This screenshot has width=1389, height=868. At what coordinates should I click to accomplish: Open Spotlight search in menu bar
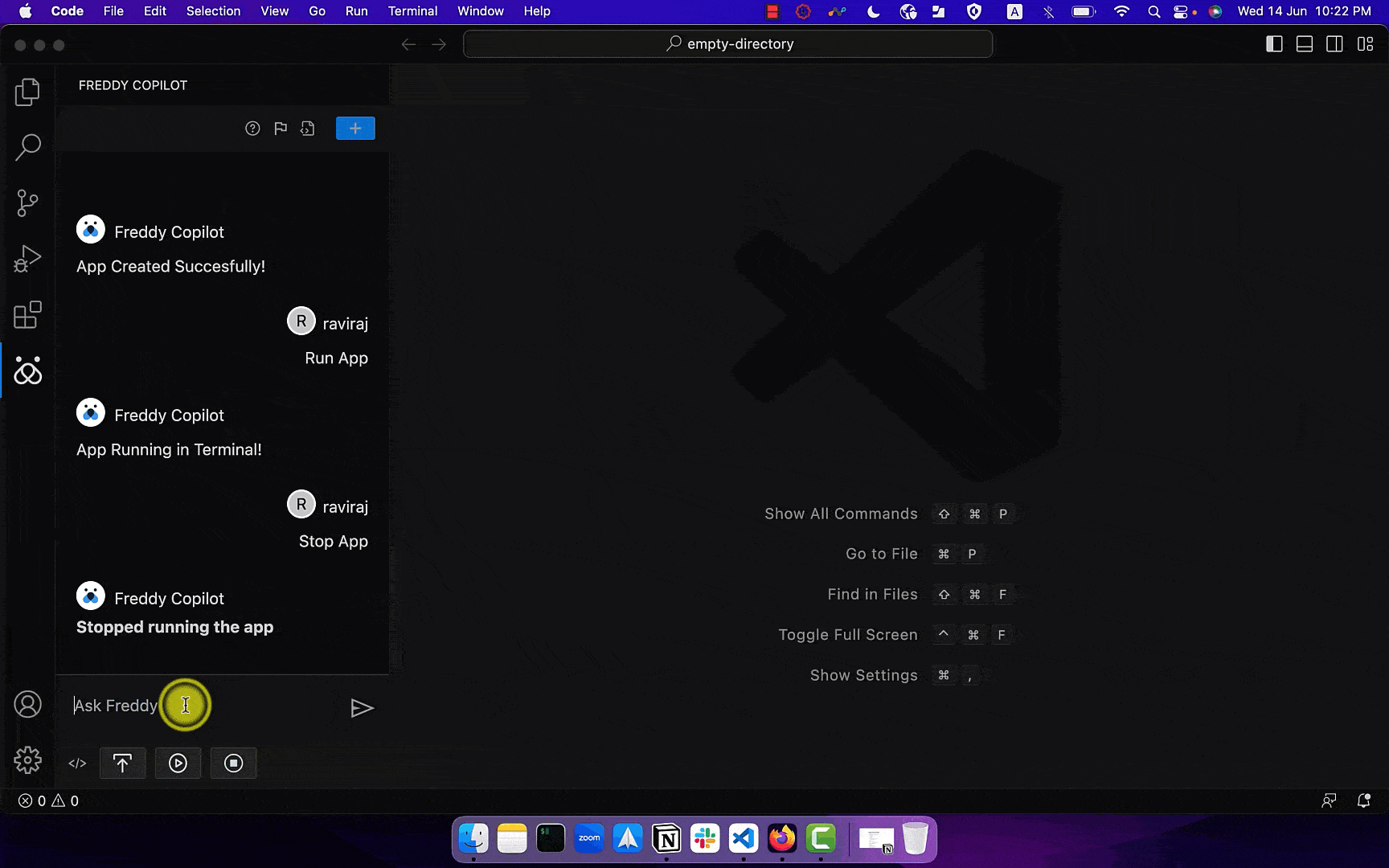pos(1153,11)
